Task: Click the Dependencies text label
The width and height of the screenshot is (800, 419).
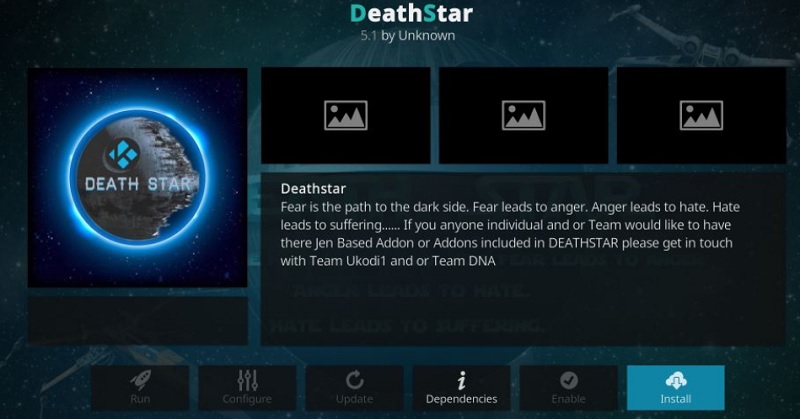Action: click(x=461, y=399)
